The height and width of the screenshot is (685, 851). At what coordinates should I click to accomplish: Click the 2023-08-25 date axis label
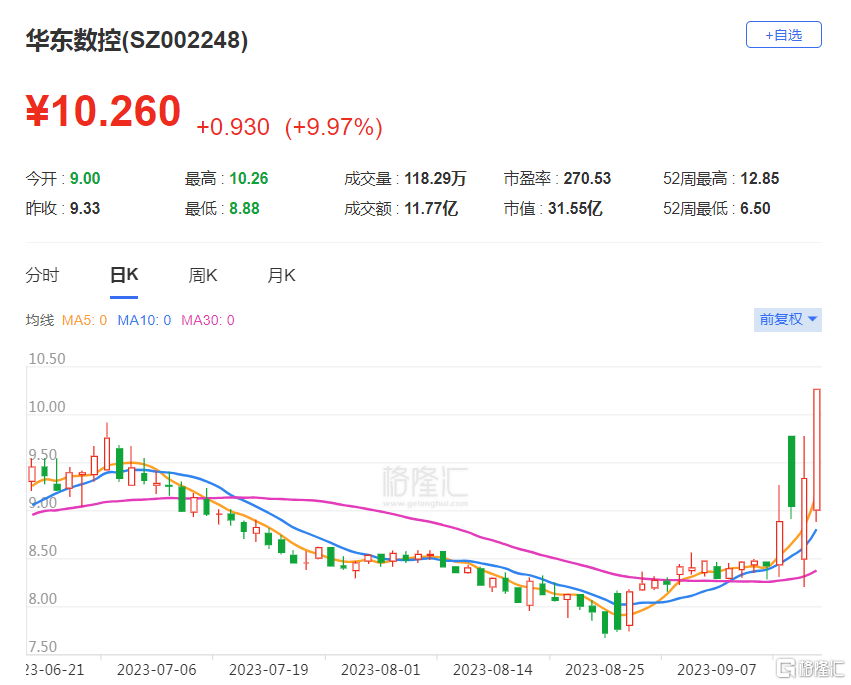tap(605, 670)
